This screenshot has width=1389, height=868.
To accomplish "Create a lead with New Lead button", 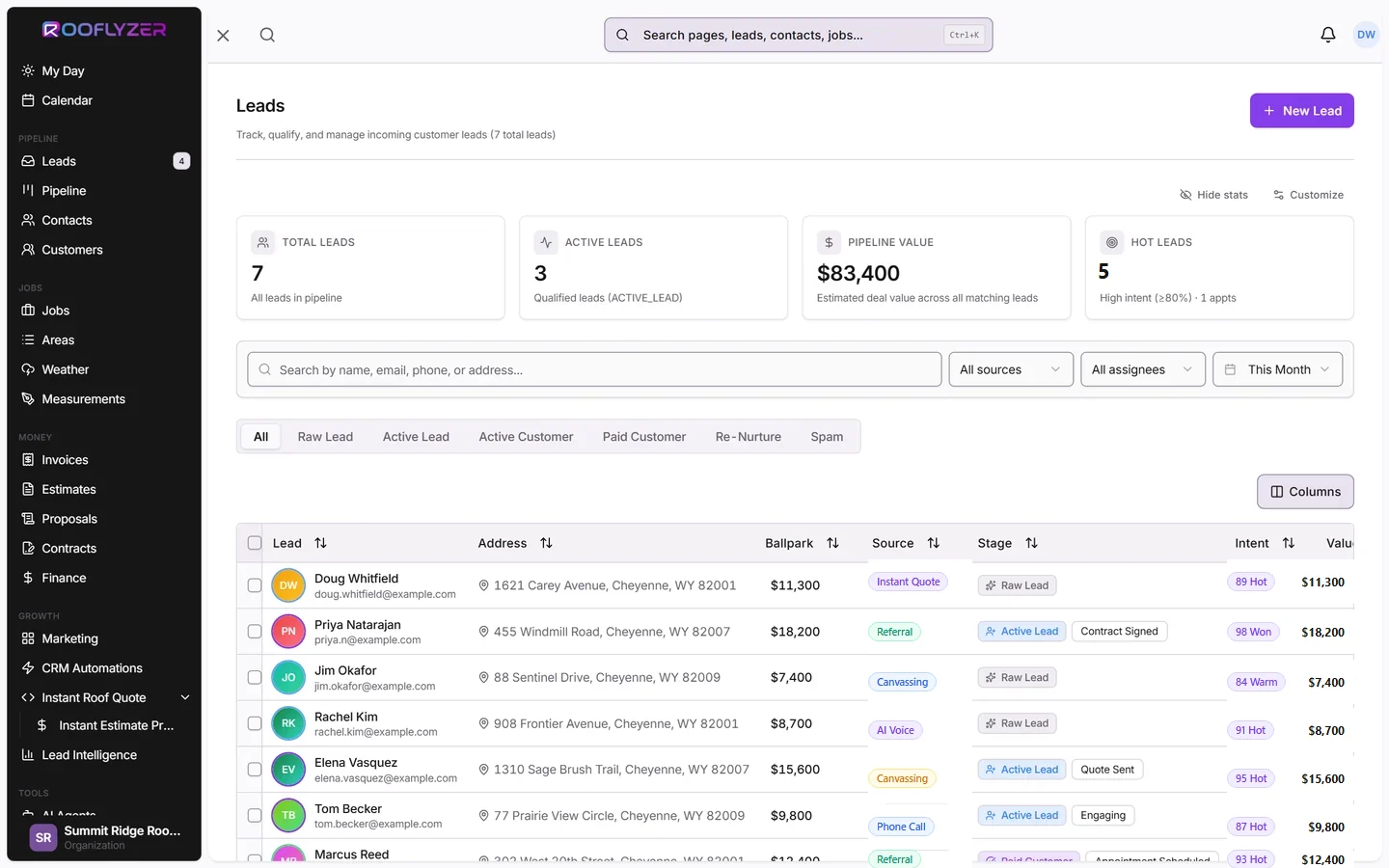I will 1302,111.
